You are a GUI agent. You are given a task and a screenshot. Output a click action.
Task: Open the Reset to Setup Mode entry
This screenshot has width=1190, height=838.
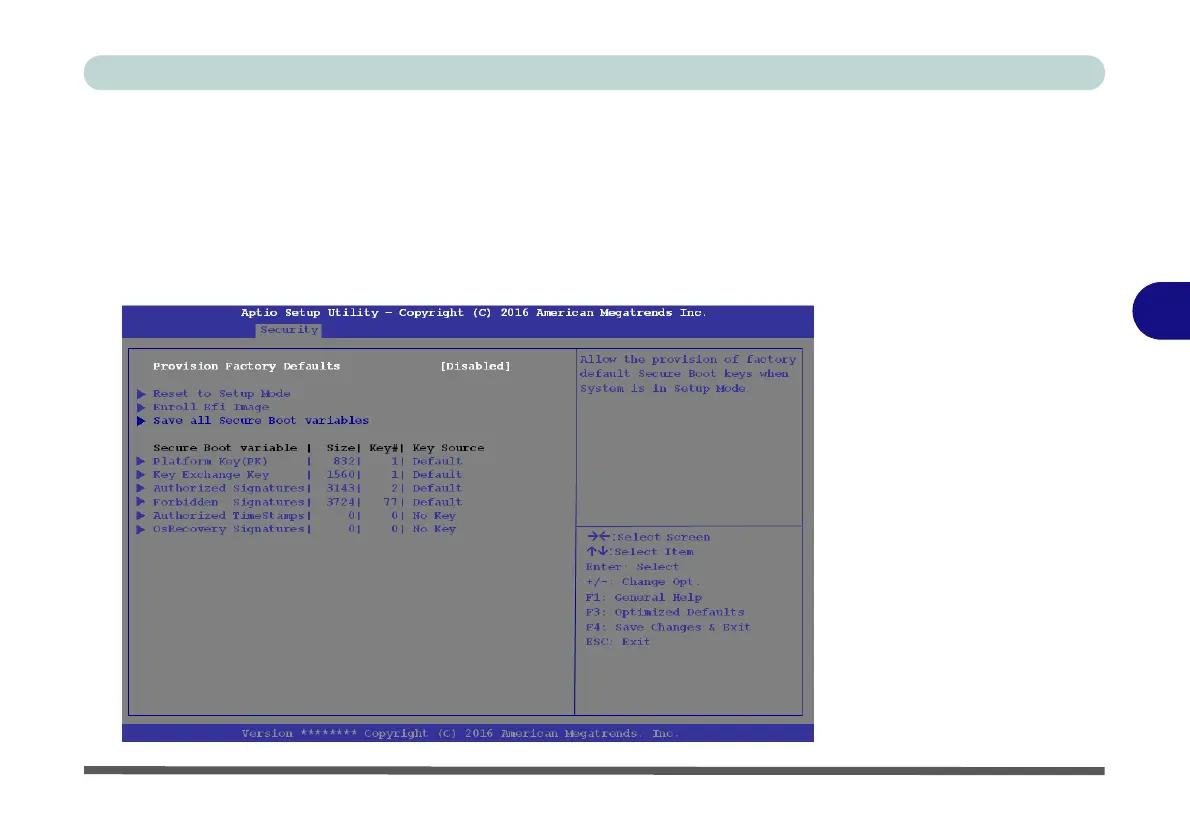pos(222,393)
